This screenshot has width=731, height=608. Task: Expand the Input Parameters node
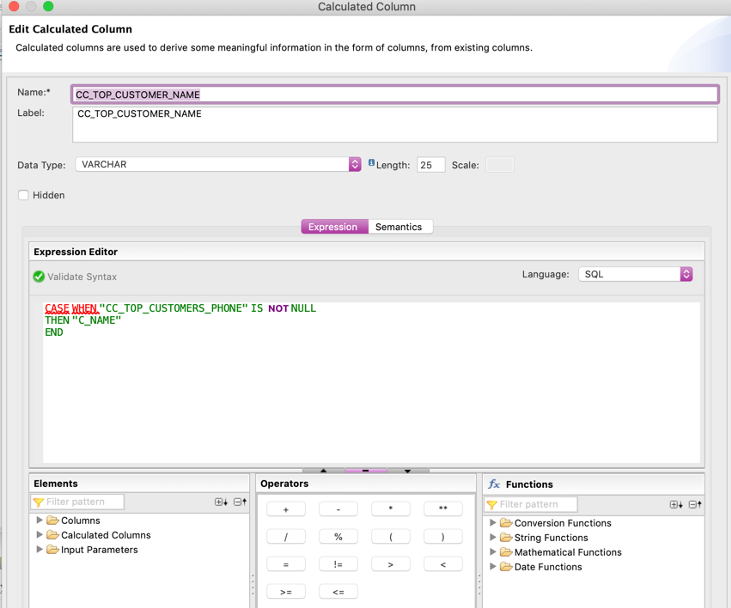pyautogui.click(x=40, y=549)
